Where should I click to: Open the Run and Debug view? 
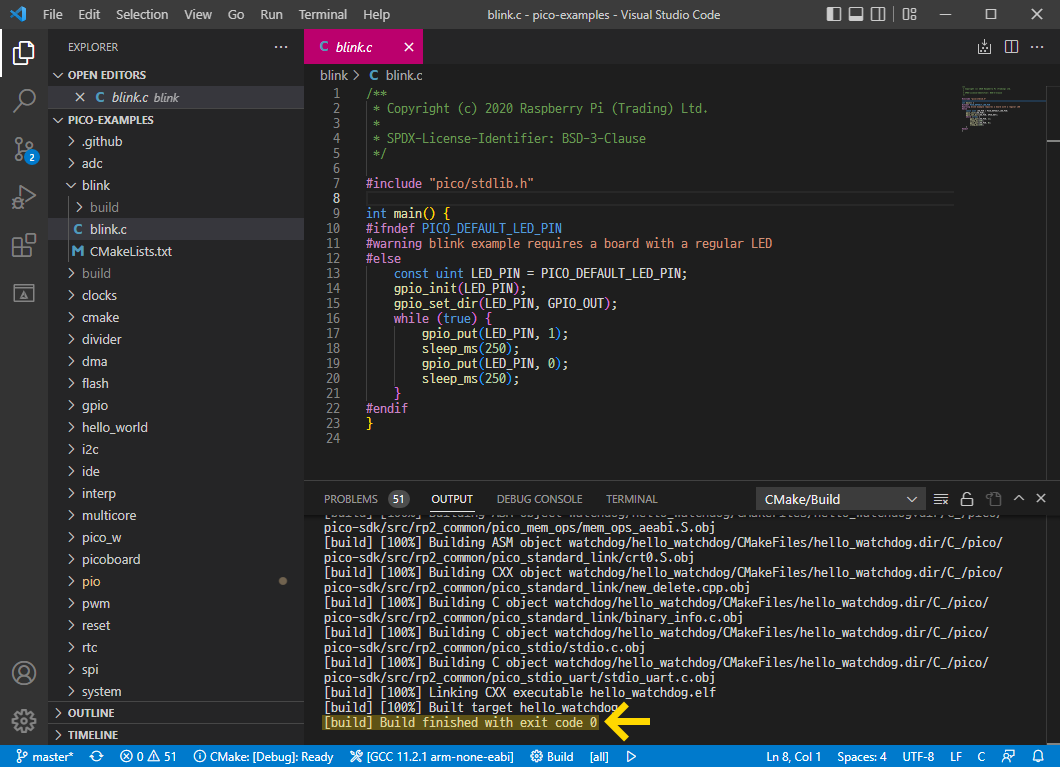[24, 197]
